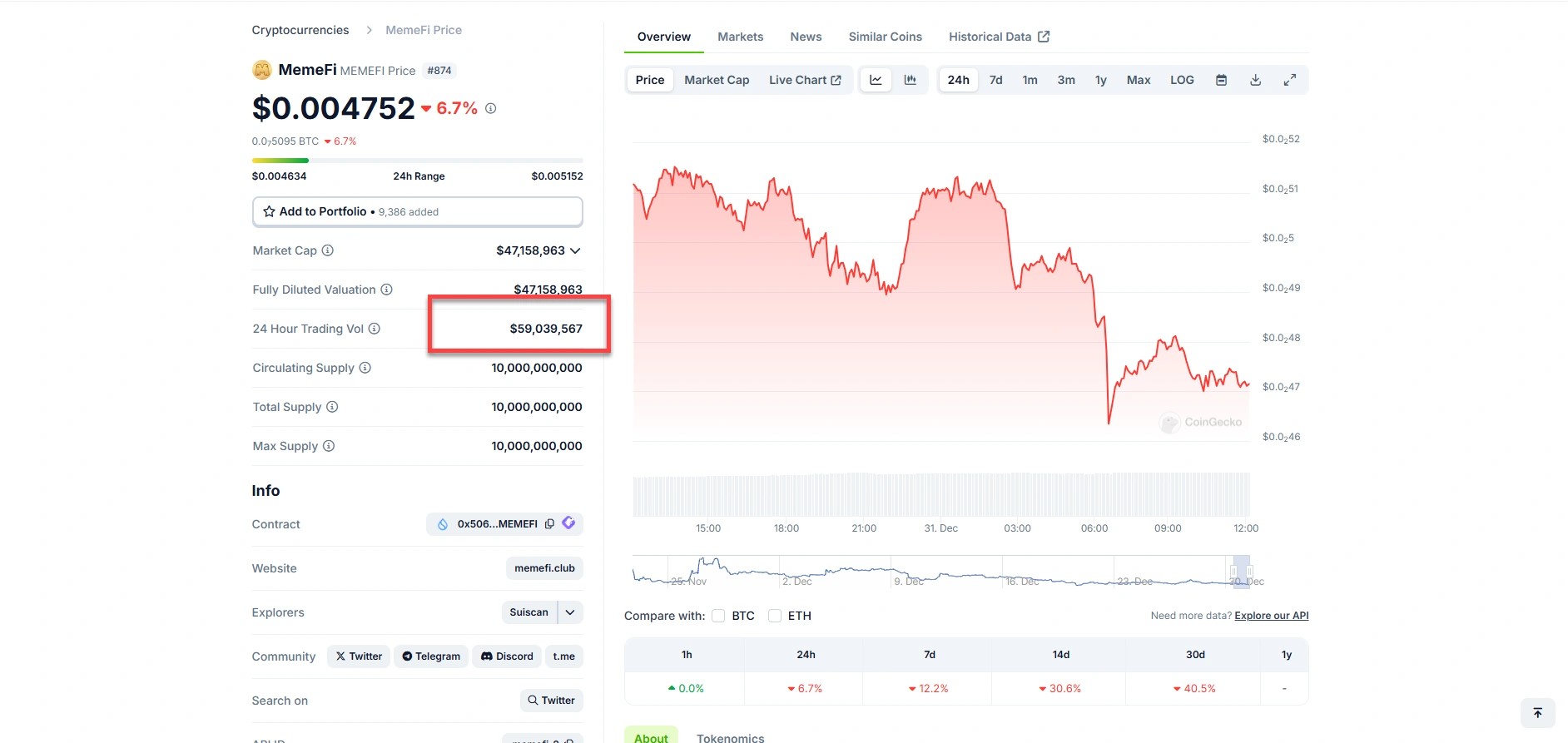Screen dimensions: 1568x743
Task: Click the scroll-to-top arrow button
Action: [x=1537, y=713]
